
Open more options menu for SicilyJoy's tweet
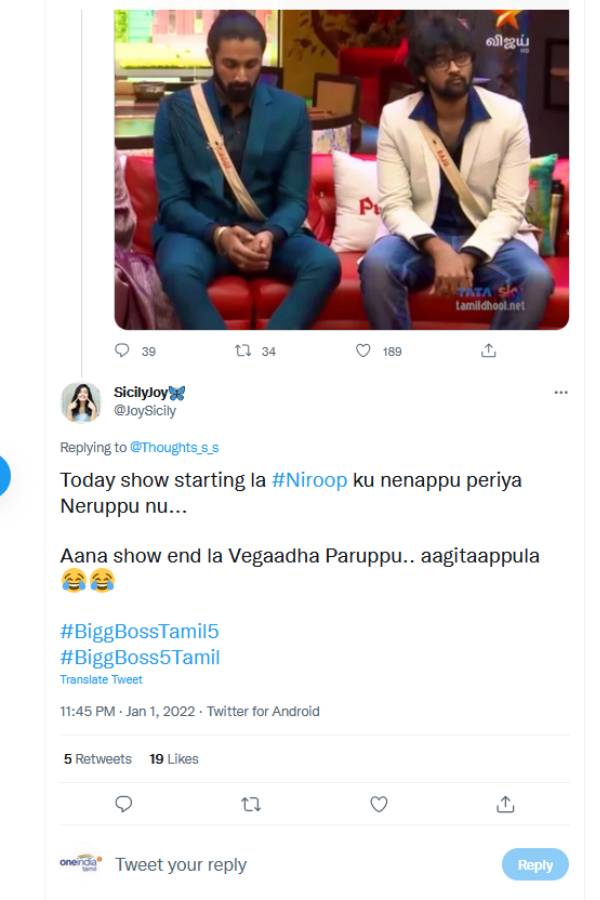(561, 393)
